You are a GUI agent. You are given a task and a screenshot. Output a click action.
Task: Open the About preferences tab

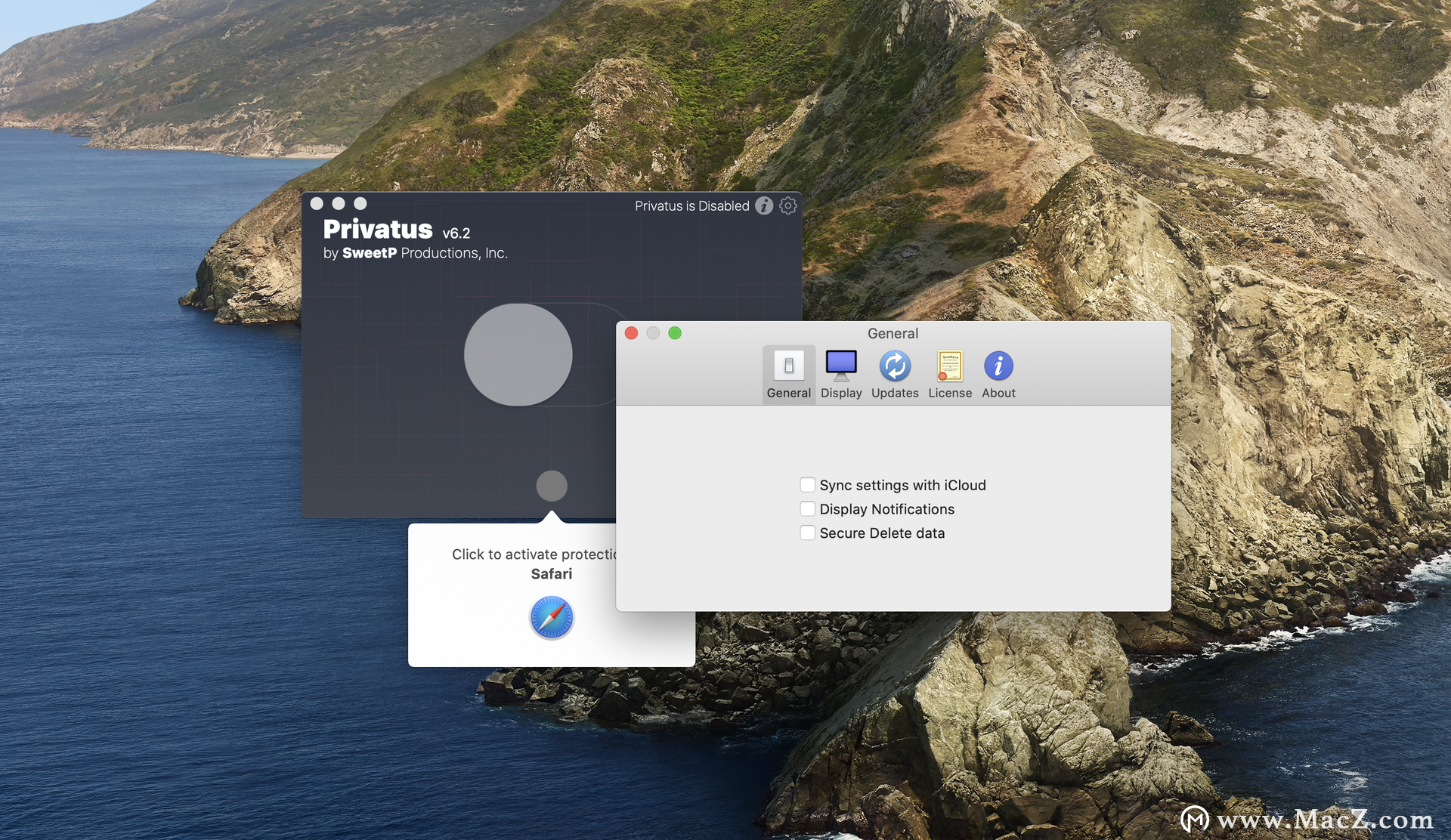(998, 375)
